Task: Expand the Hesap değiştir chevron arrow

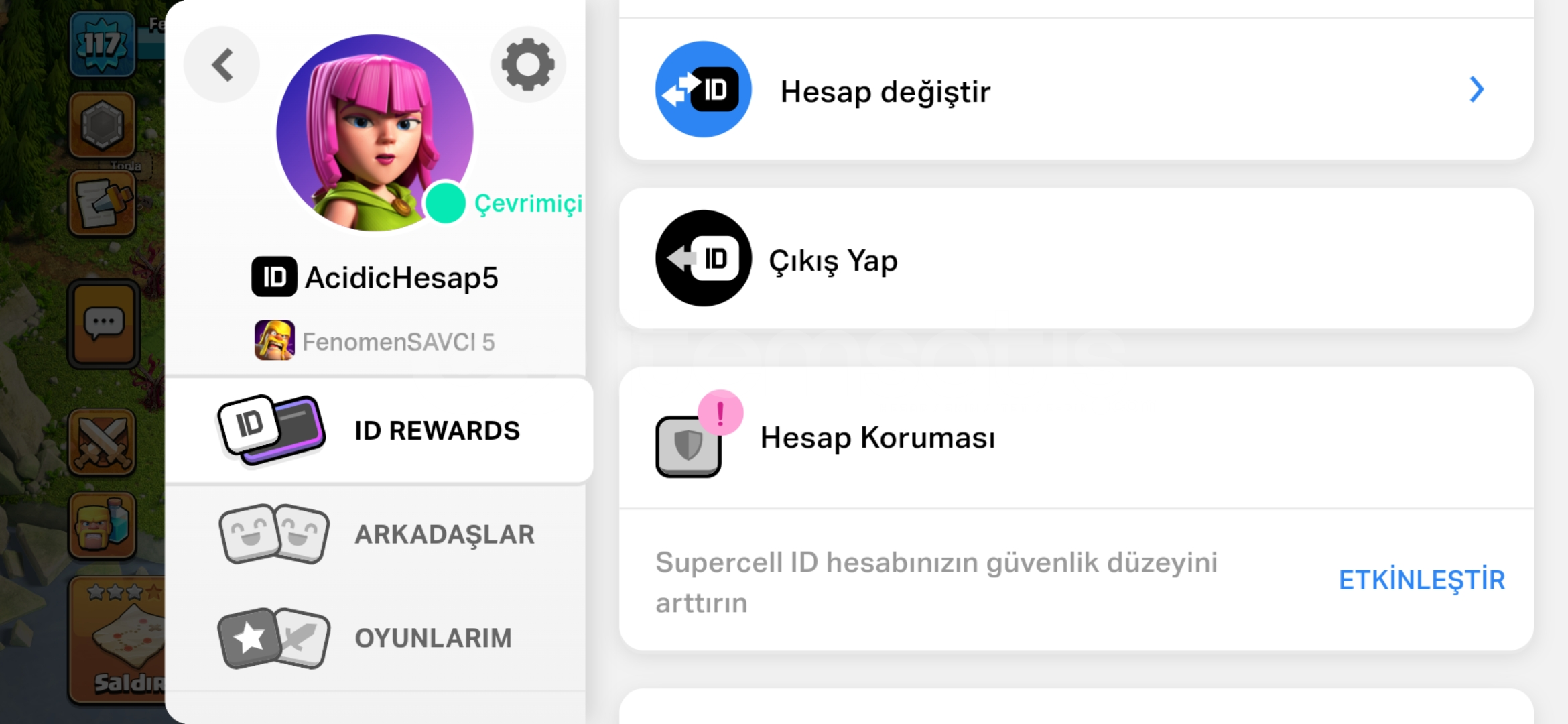Action: [1477, 89]
